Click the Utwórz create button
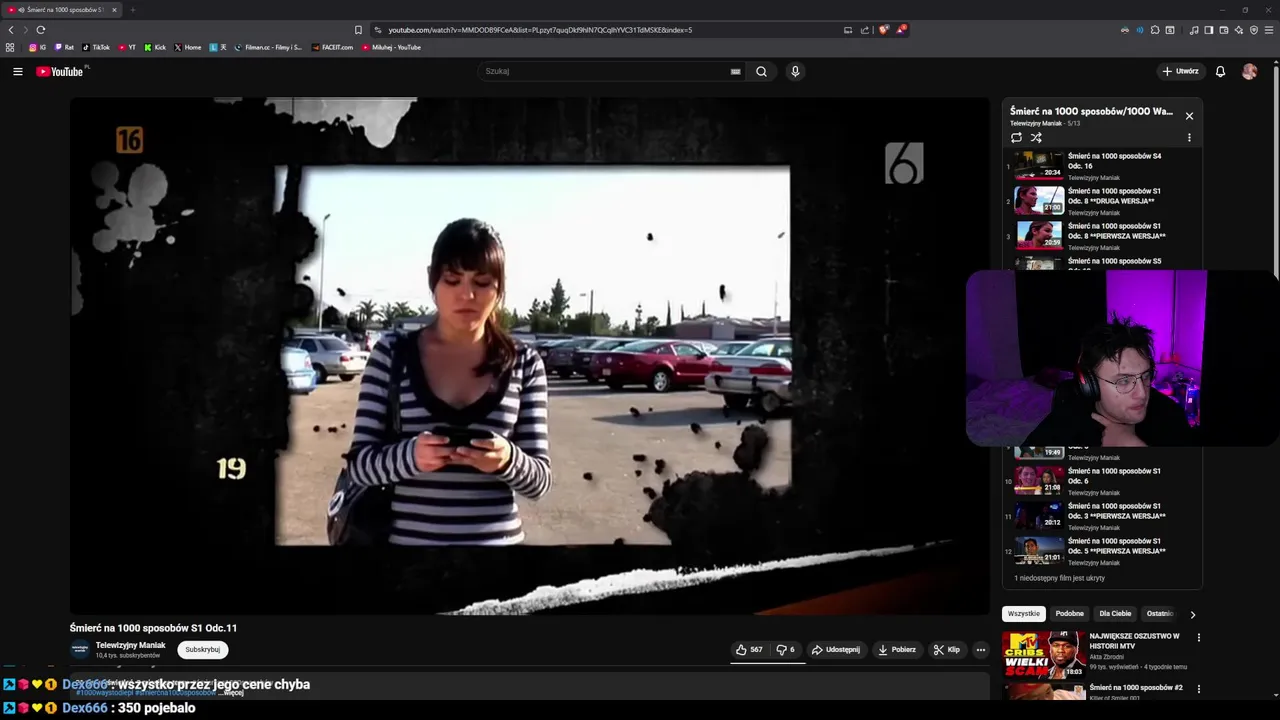 (x=1180, y=71)
